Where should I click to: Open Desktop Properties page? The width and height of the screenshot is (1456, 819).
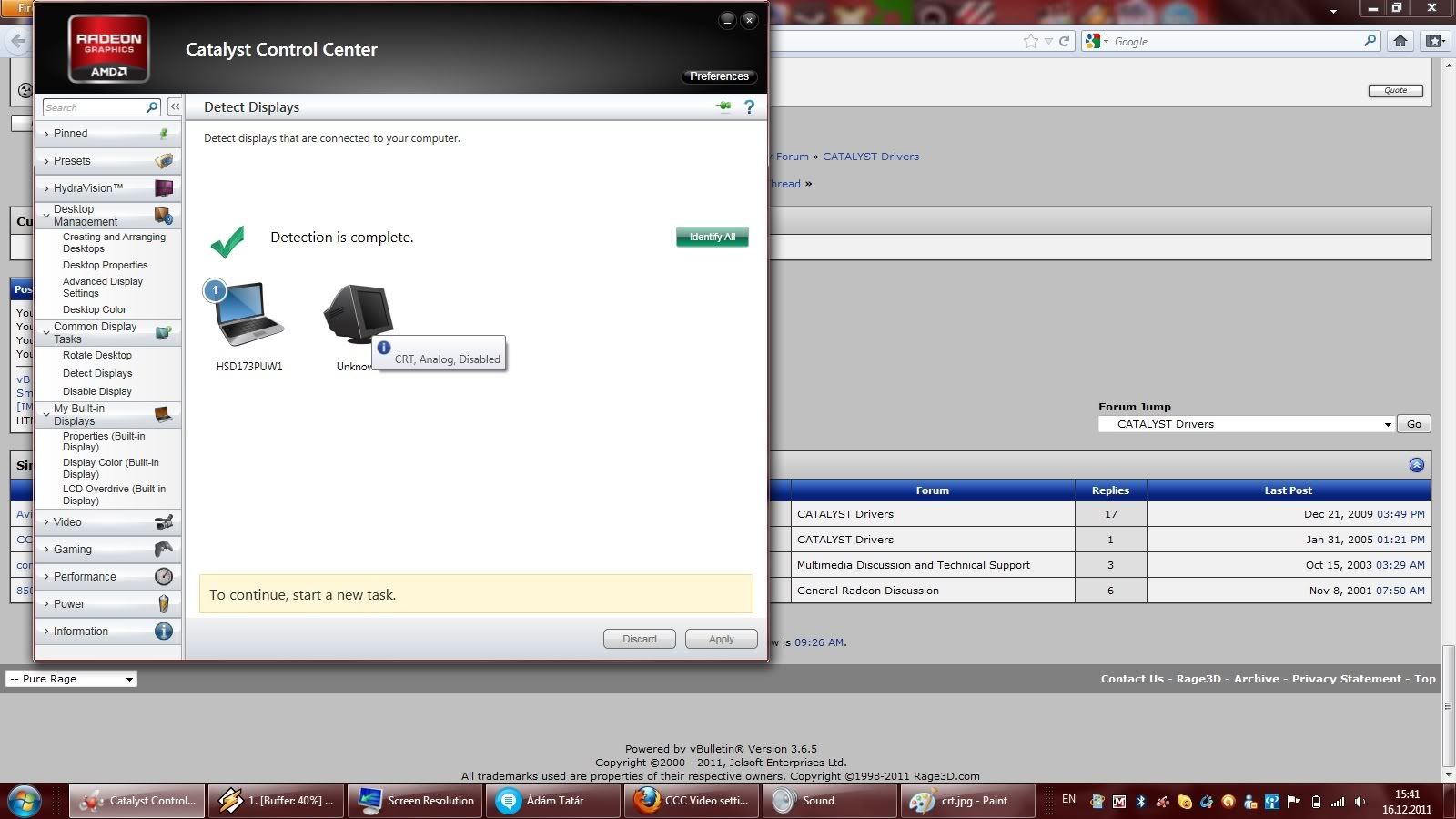coord(105,265)
